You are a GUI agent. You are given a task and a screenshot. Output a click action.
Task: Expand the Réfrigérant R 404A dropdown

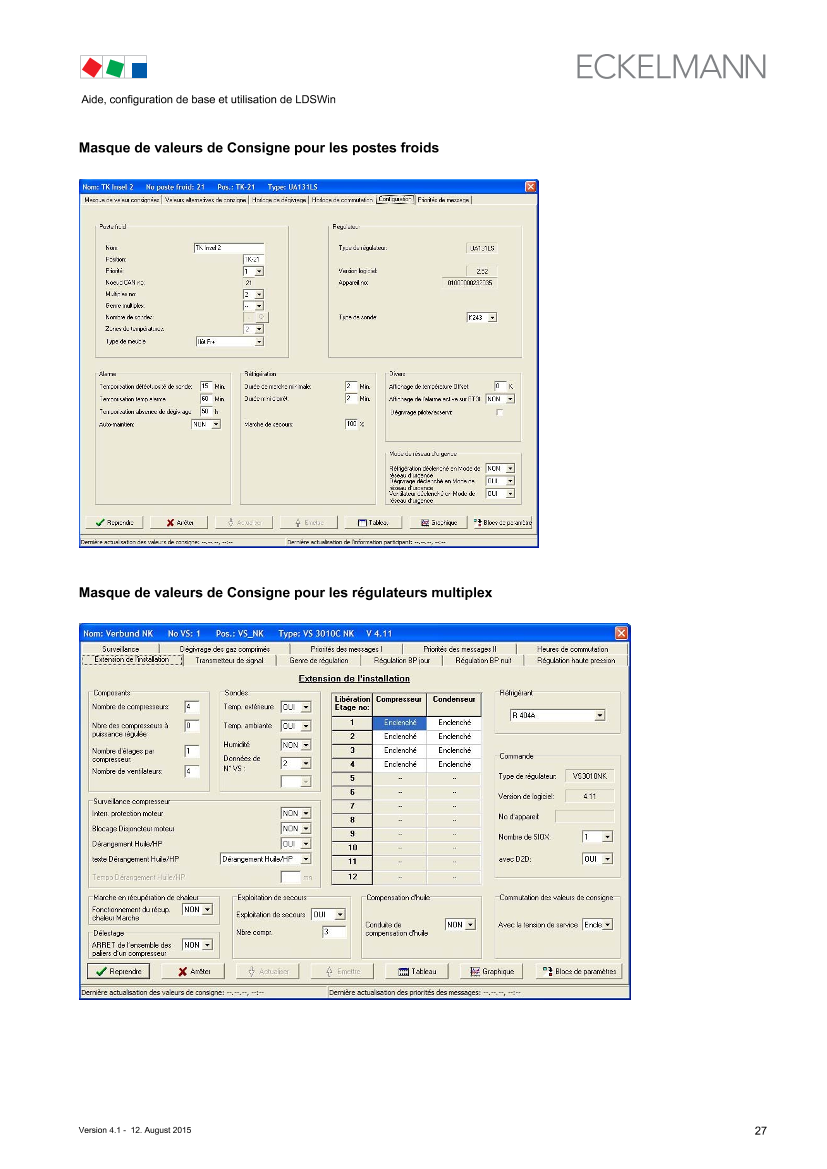click(599, 715)
